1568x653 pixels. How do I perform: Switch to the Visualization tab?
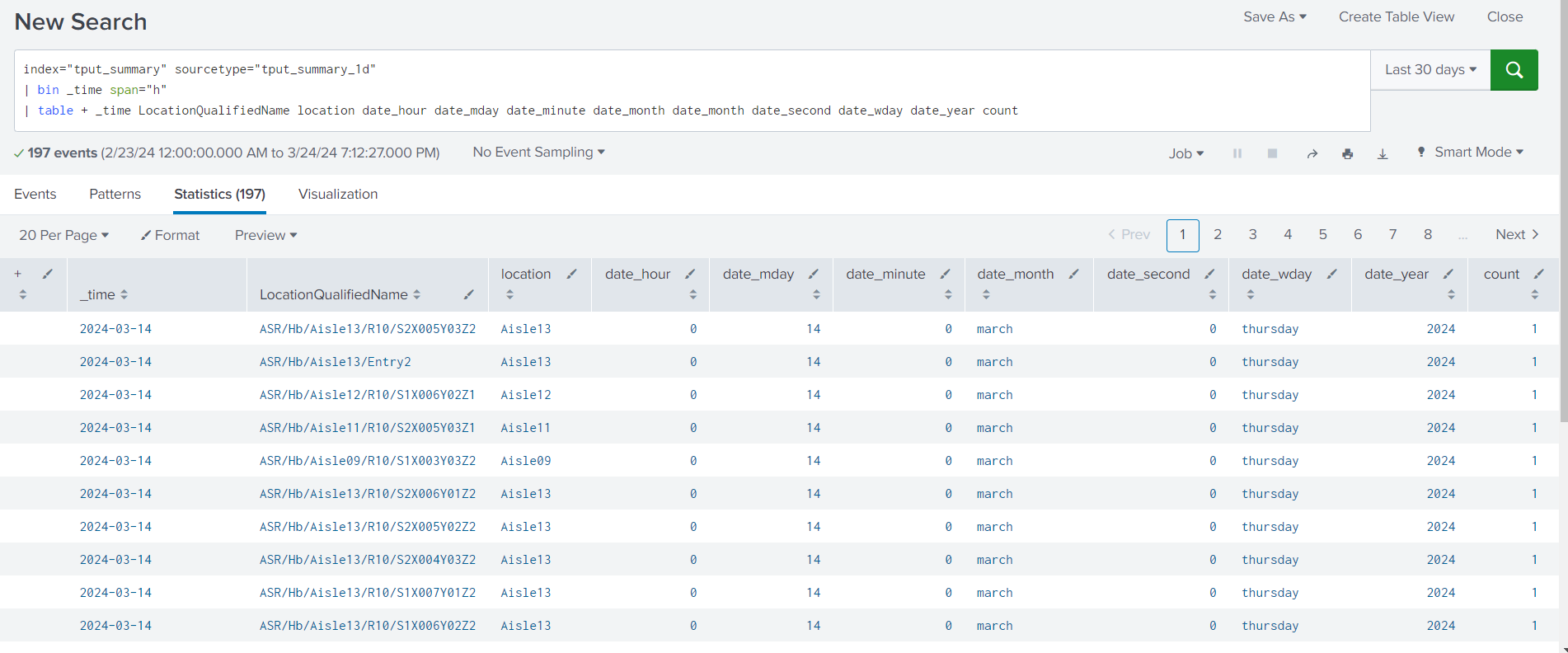338,194
